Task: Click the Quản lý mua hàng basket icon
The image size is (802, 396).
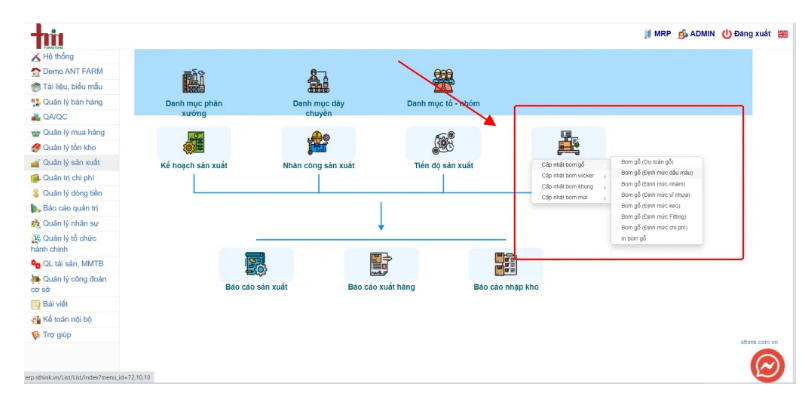Action: tap(36, 133)
